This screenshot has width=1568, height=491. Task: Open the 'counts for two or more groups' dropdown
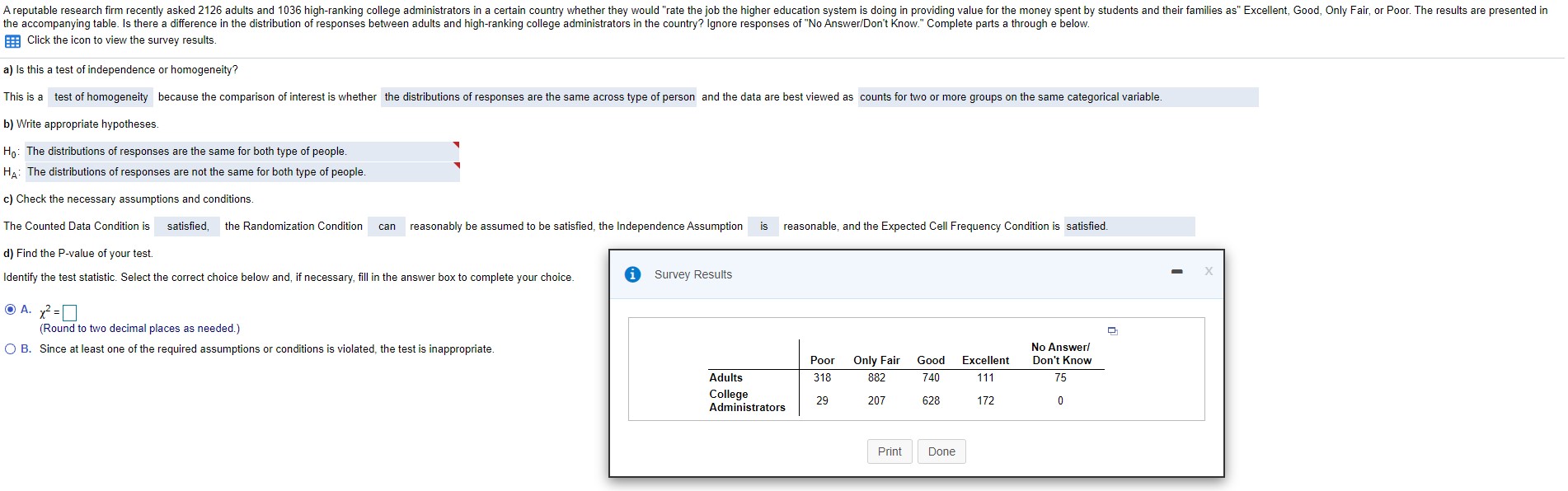tap(1058, 97)
